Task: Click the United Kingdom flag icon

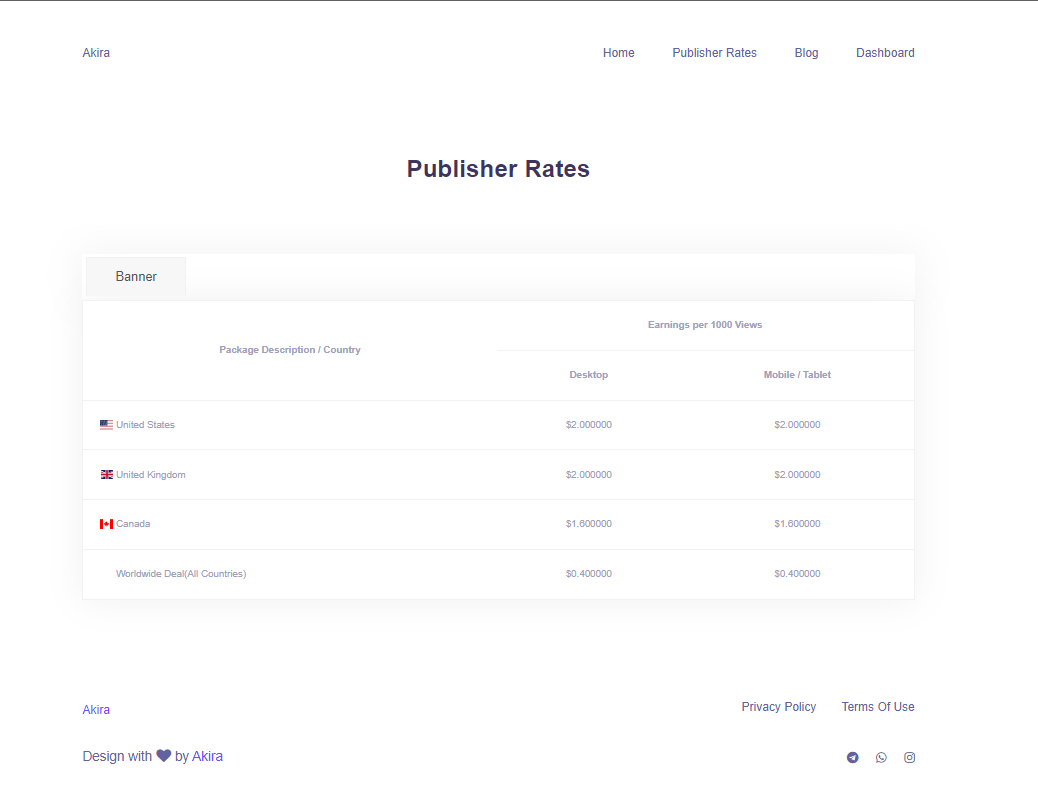Action: point(106,475)
